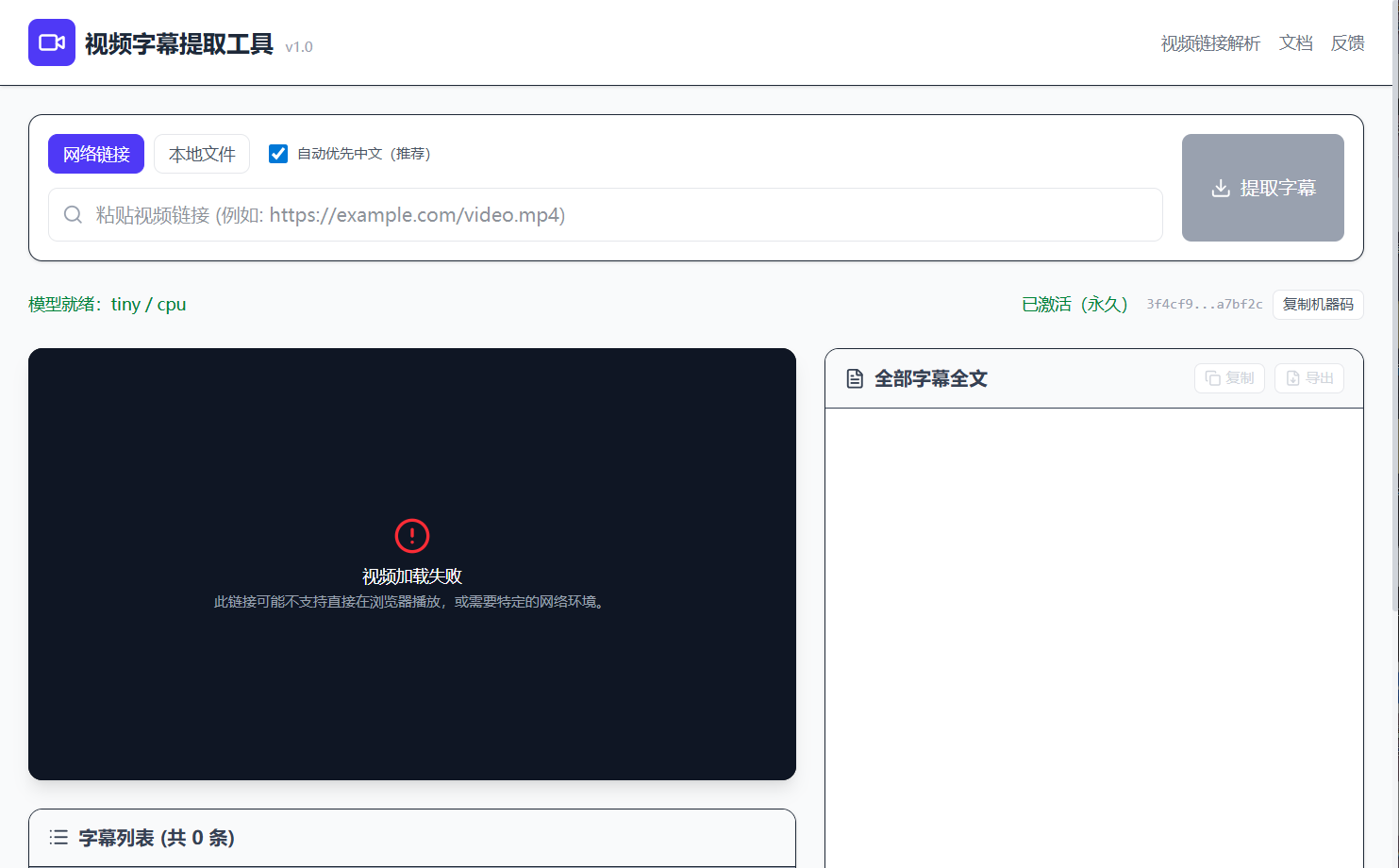This screenshot has height=868, width=1399.
Task: Switch to the 网络链接 tab
Action: [96, 154]
